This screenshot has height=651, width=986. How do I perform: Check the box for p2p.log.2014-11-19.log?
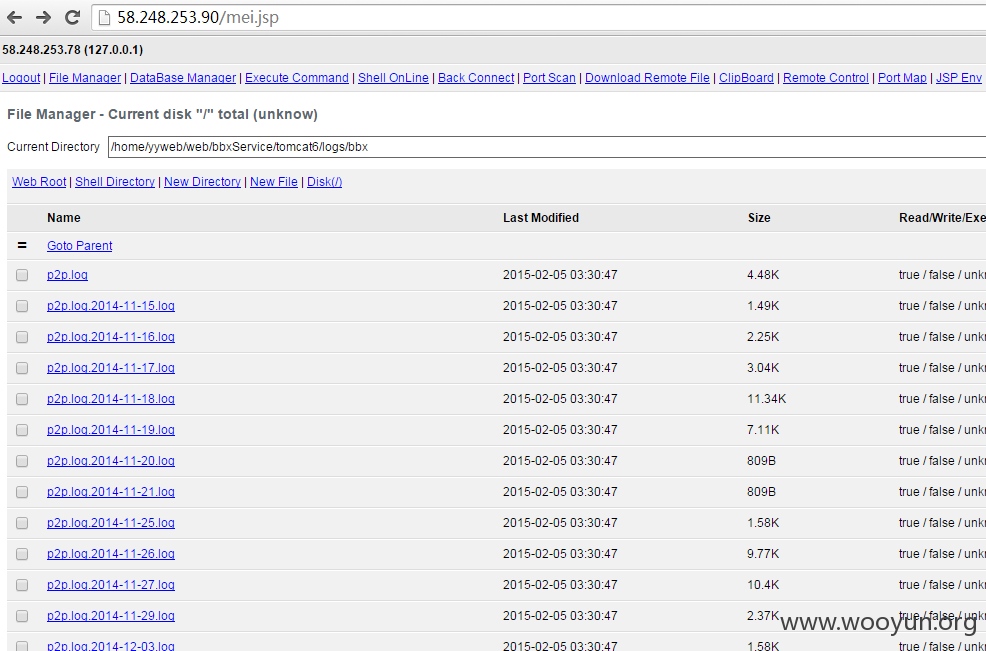pos(22,430)
